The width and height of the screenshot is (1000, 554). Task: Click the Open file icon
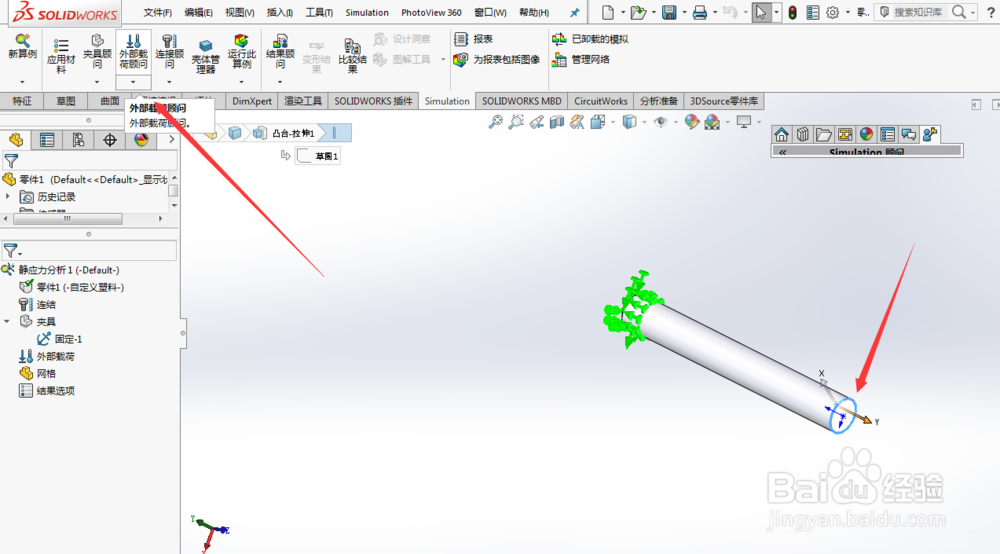pyautogui.click(x=637, y=12)
